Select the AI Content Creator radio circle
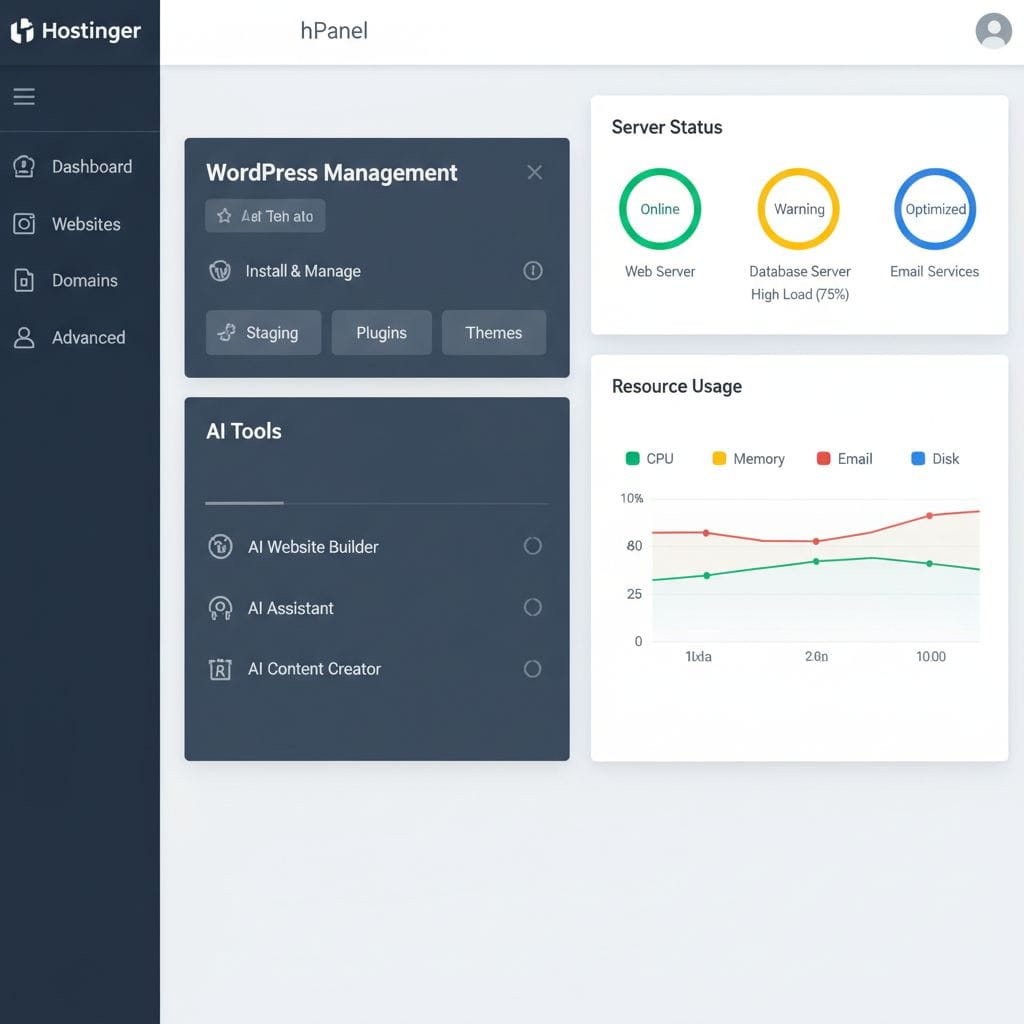The height and width of the screenshot is (1024, 1024). (533, 669)
